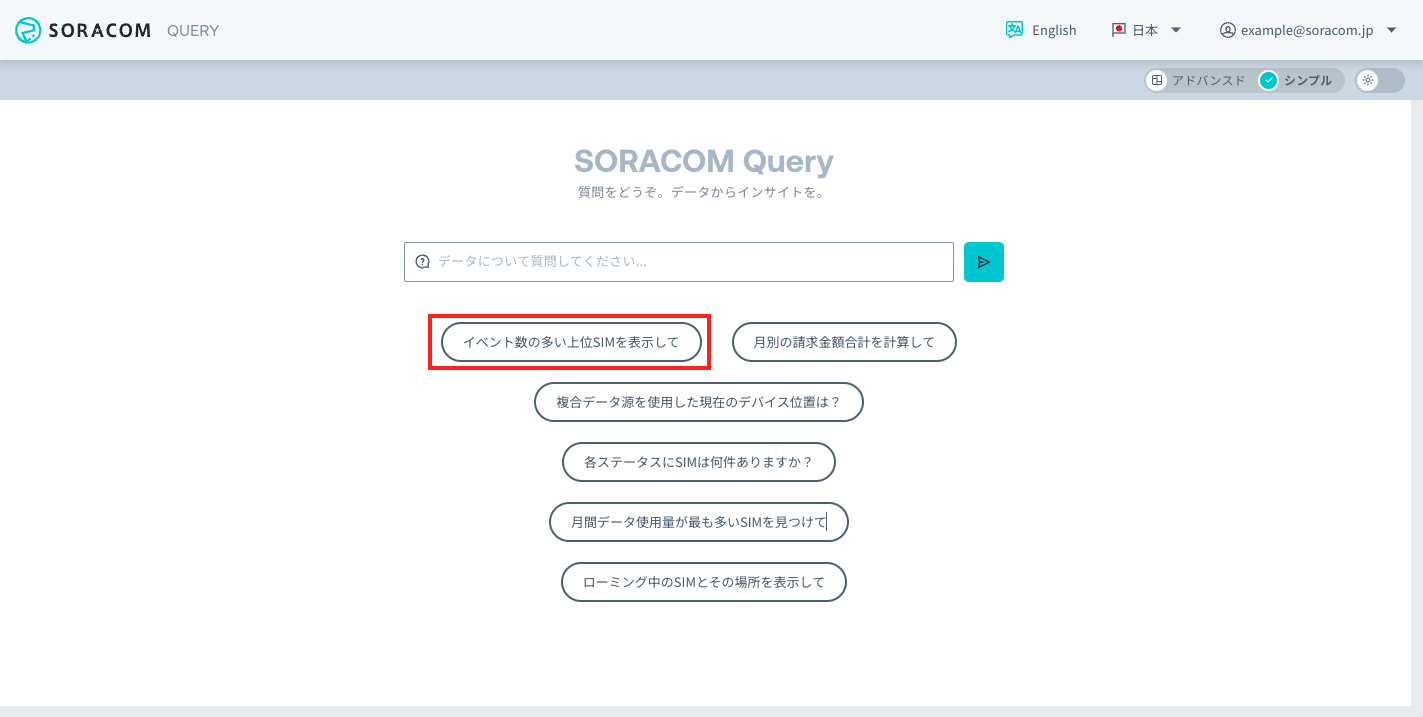The height and width of the screenshot is (717, 1423).
Task: Choose 複合データ源を使用した現在のデバイス位置は？ suggestion
Action: click(x=699, y=402)
